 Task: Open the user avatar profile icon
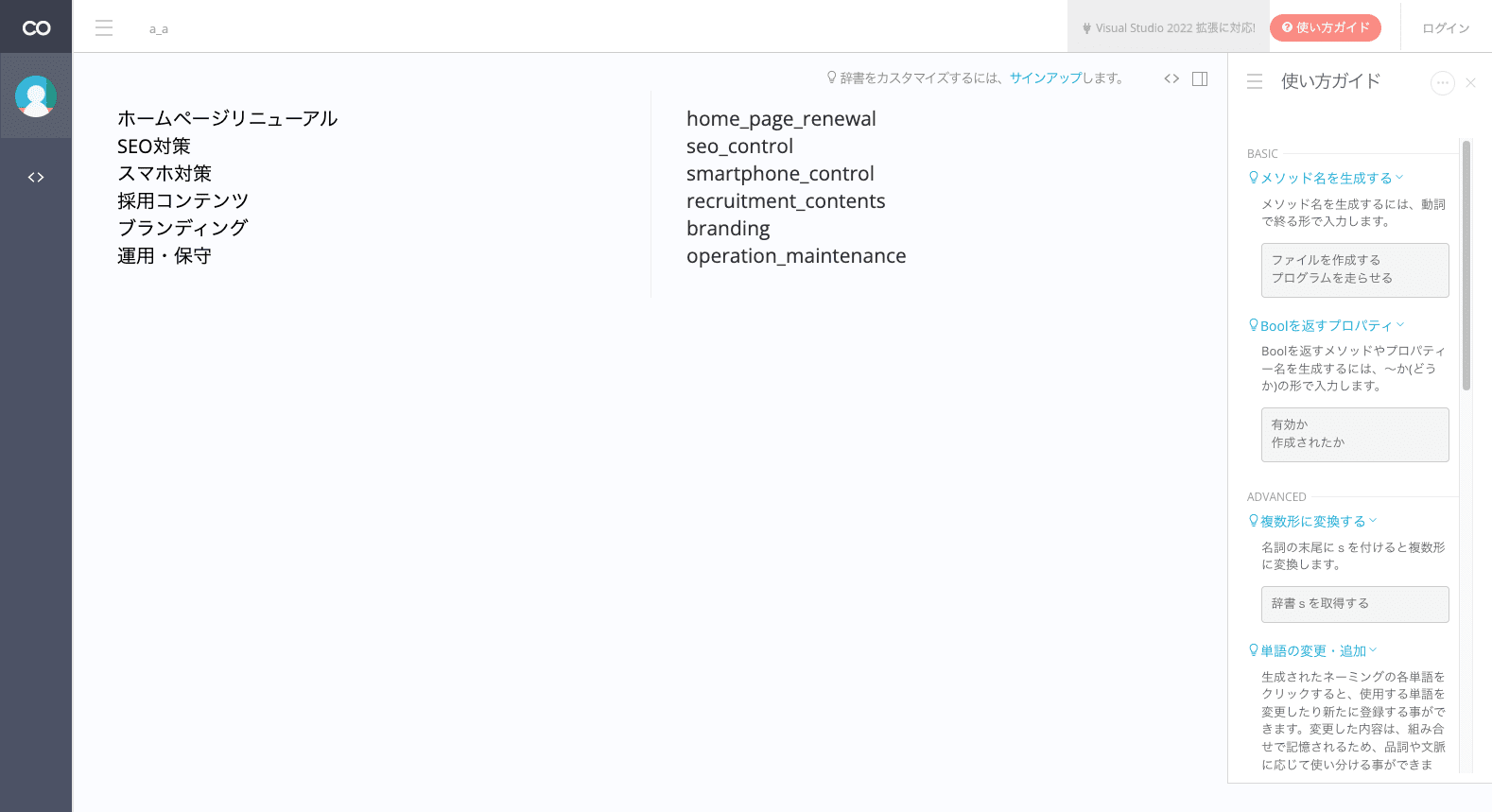(36, 96)
